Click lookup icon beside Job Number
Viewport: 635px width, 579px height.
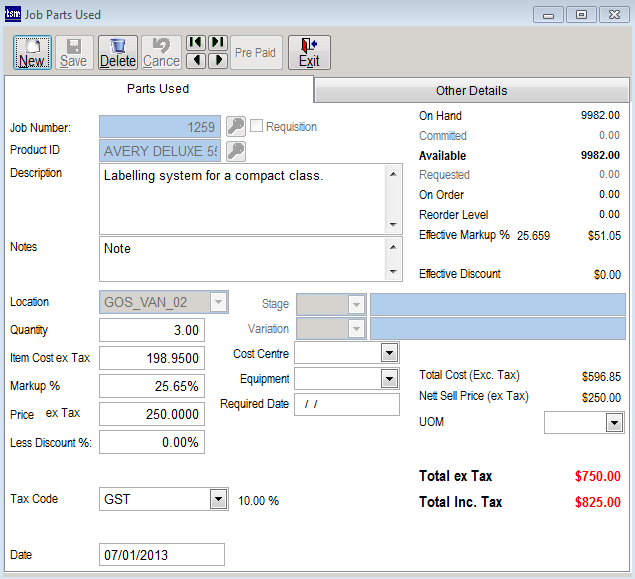tap(235, 126)
